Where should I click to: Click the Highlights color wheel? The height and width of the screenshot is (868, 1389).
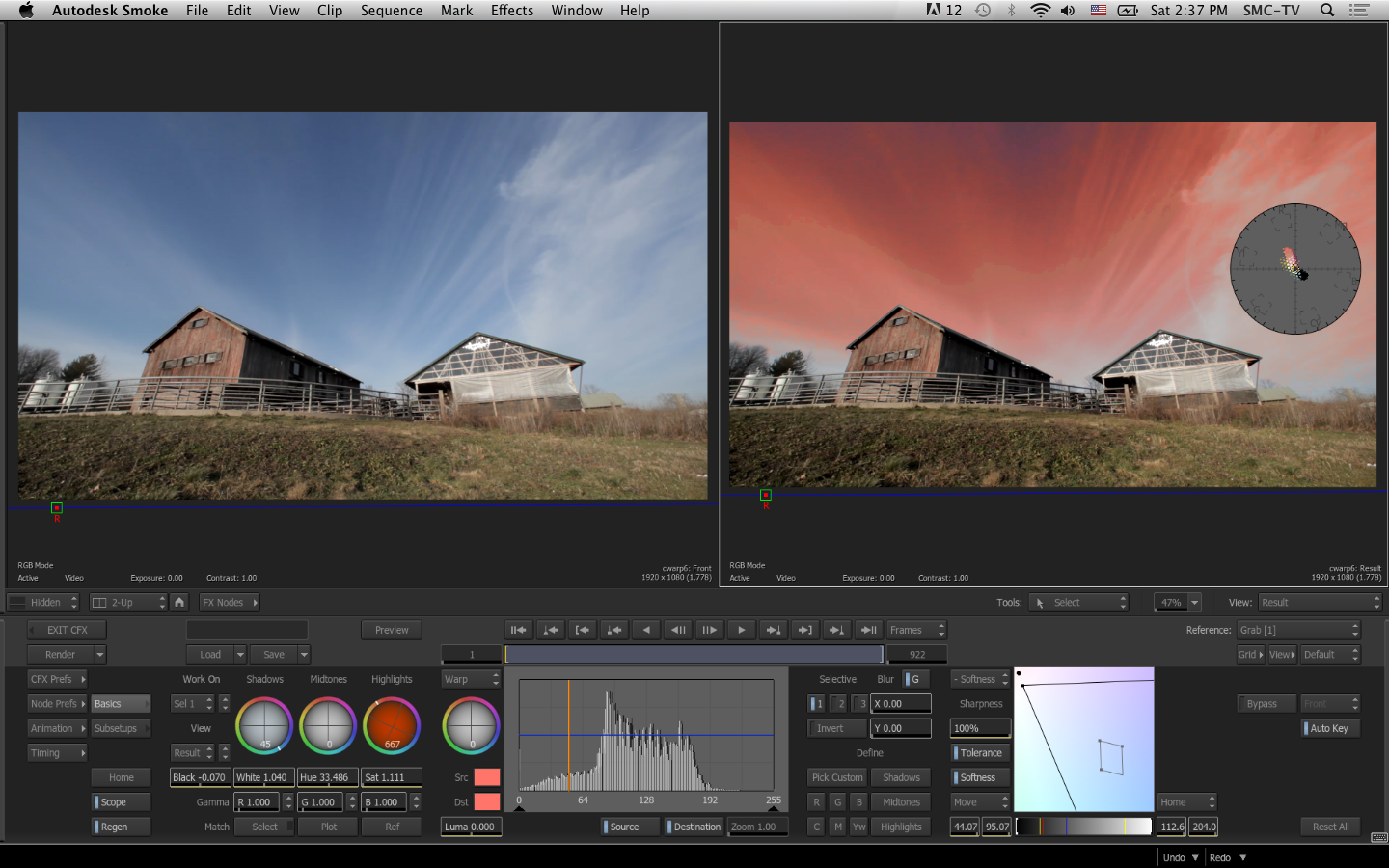[x=392, y=725]
